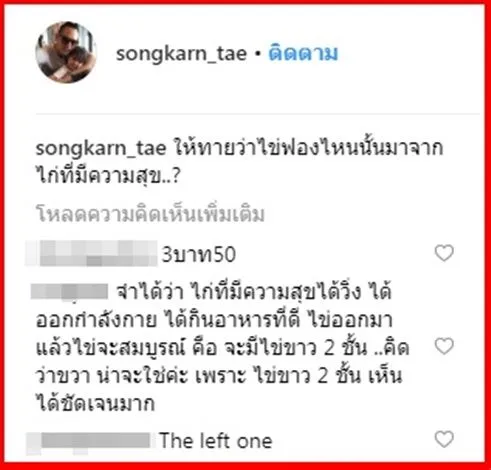
Task: Click the comment's last line "ได้ชัดเจนมาก"
Action: [95, 403]
